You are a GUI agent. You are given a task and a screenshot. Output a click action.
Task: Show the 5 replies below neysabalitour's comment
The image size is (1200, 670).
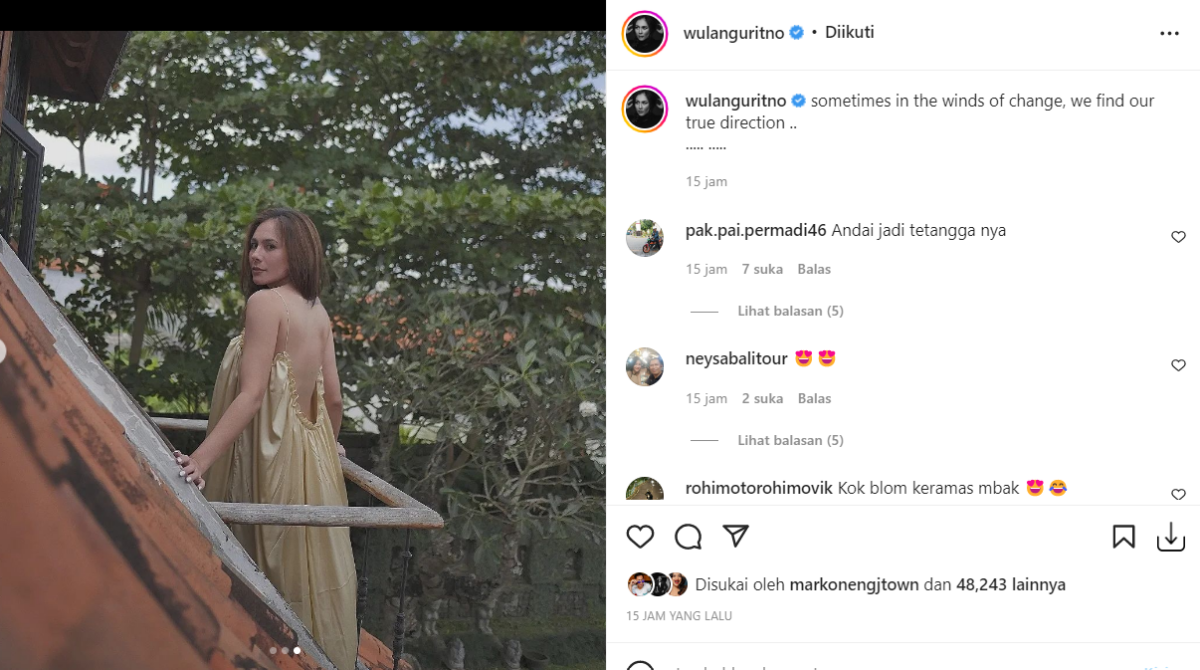790,439
